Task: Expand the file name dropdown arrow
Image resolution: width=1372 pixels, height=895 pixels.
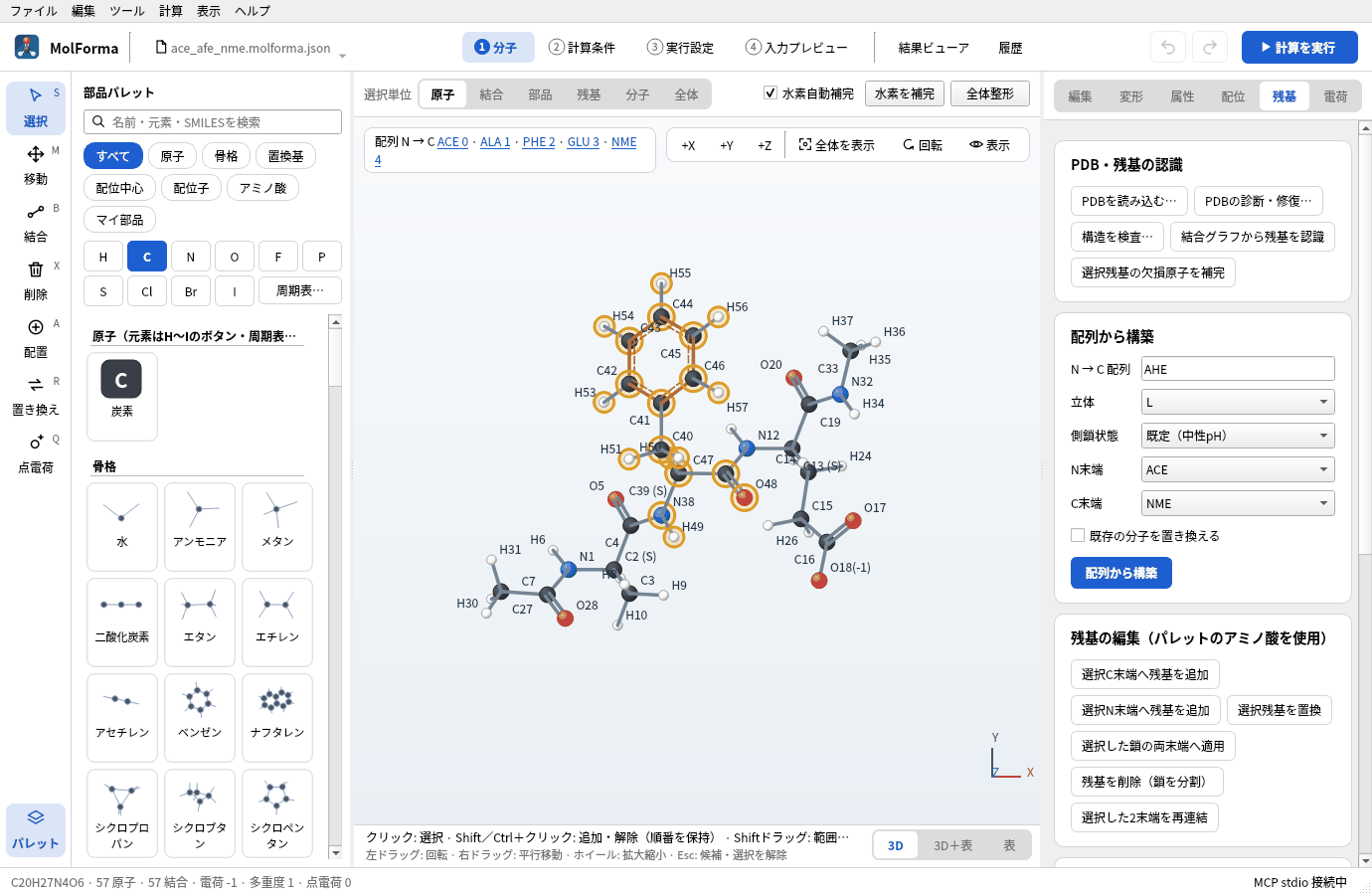Action: 342,56
